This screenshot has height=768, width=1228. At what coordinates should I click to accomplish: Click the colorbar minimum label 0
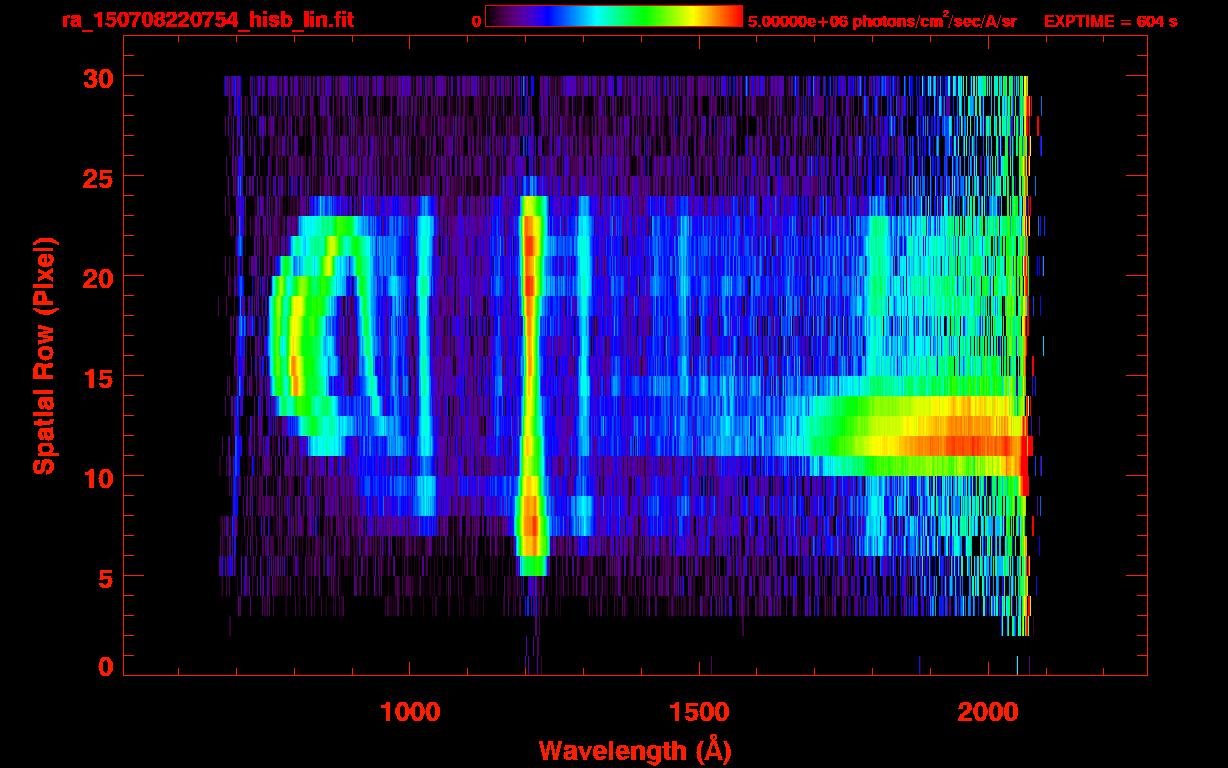(476, 21)
